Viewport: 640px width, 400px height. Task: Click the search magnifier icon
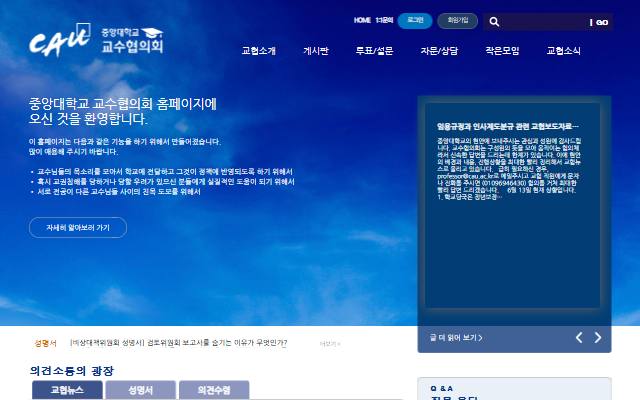(494, 22)
